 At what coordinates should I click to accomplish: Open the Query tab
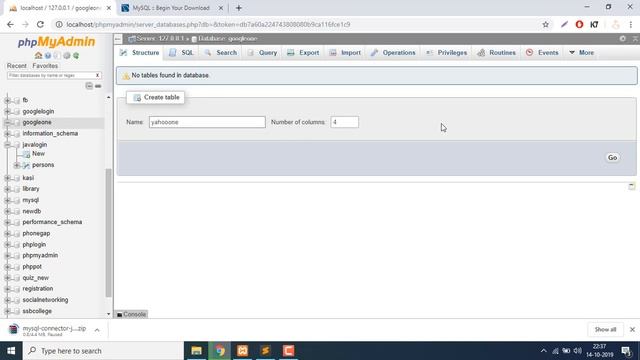coord(262,53)
